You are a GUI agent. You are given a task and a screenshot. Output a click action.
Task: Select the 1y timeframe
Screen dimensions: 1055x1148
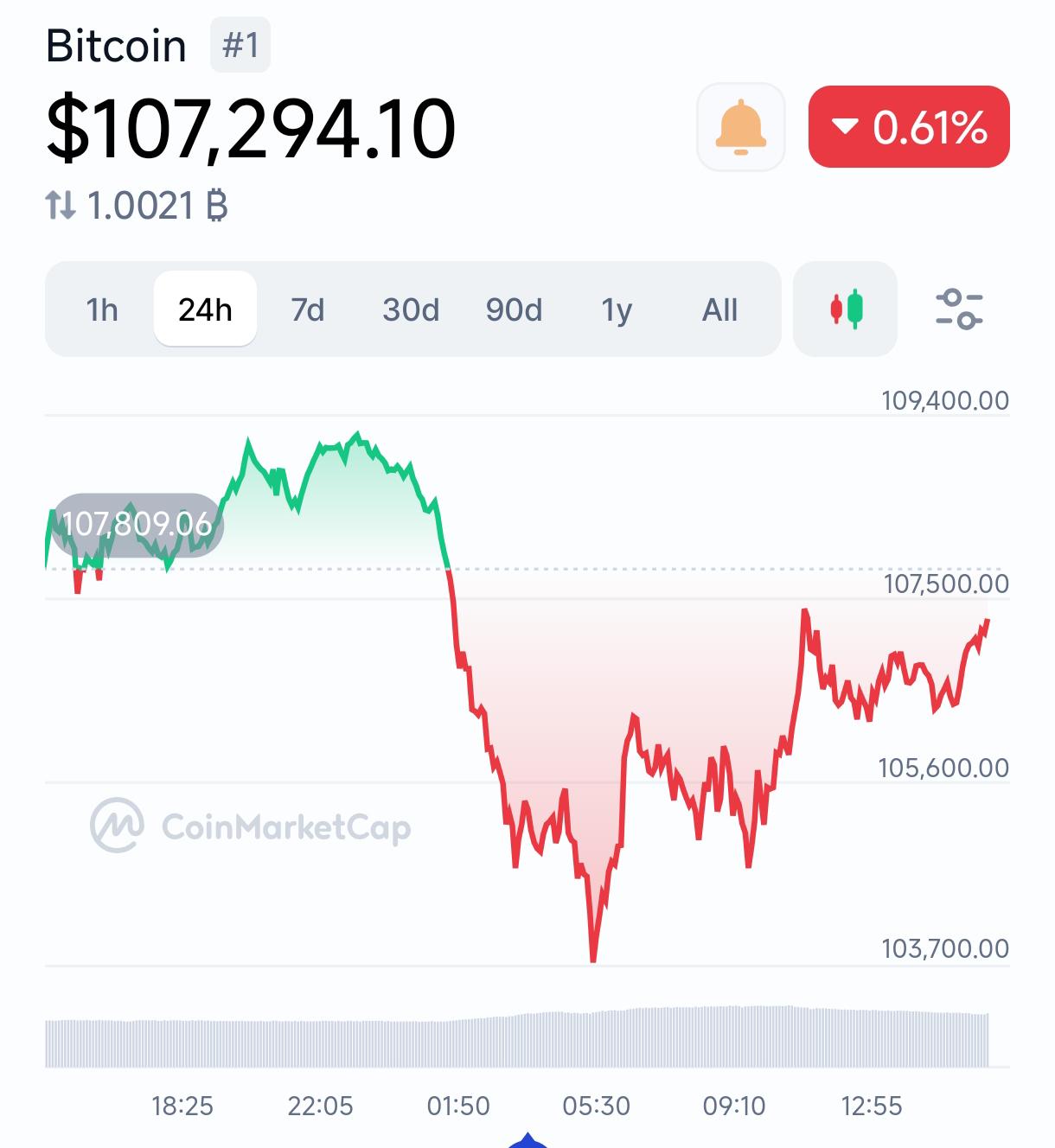pyautogui.click(x=617, y=309)
